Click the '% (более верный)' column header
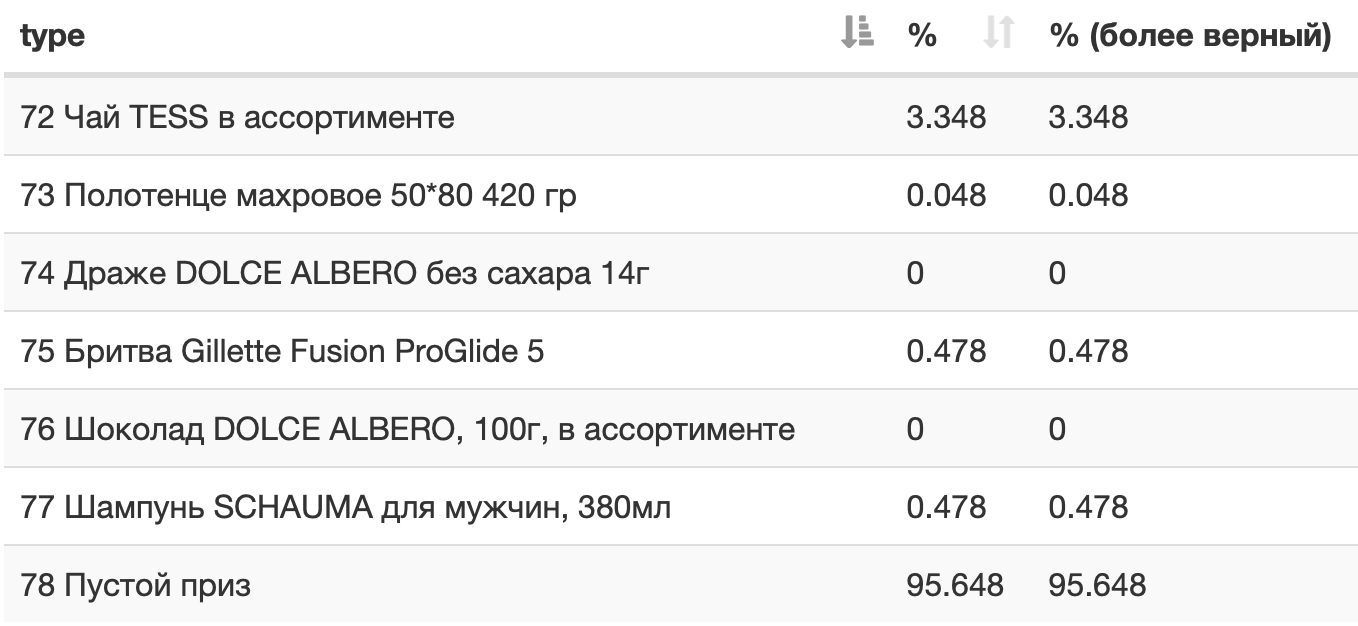 [x=1191, y=36]
